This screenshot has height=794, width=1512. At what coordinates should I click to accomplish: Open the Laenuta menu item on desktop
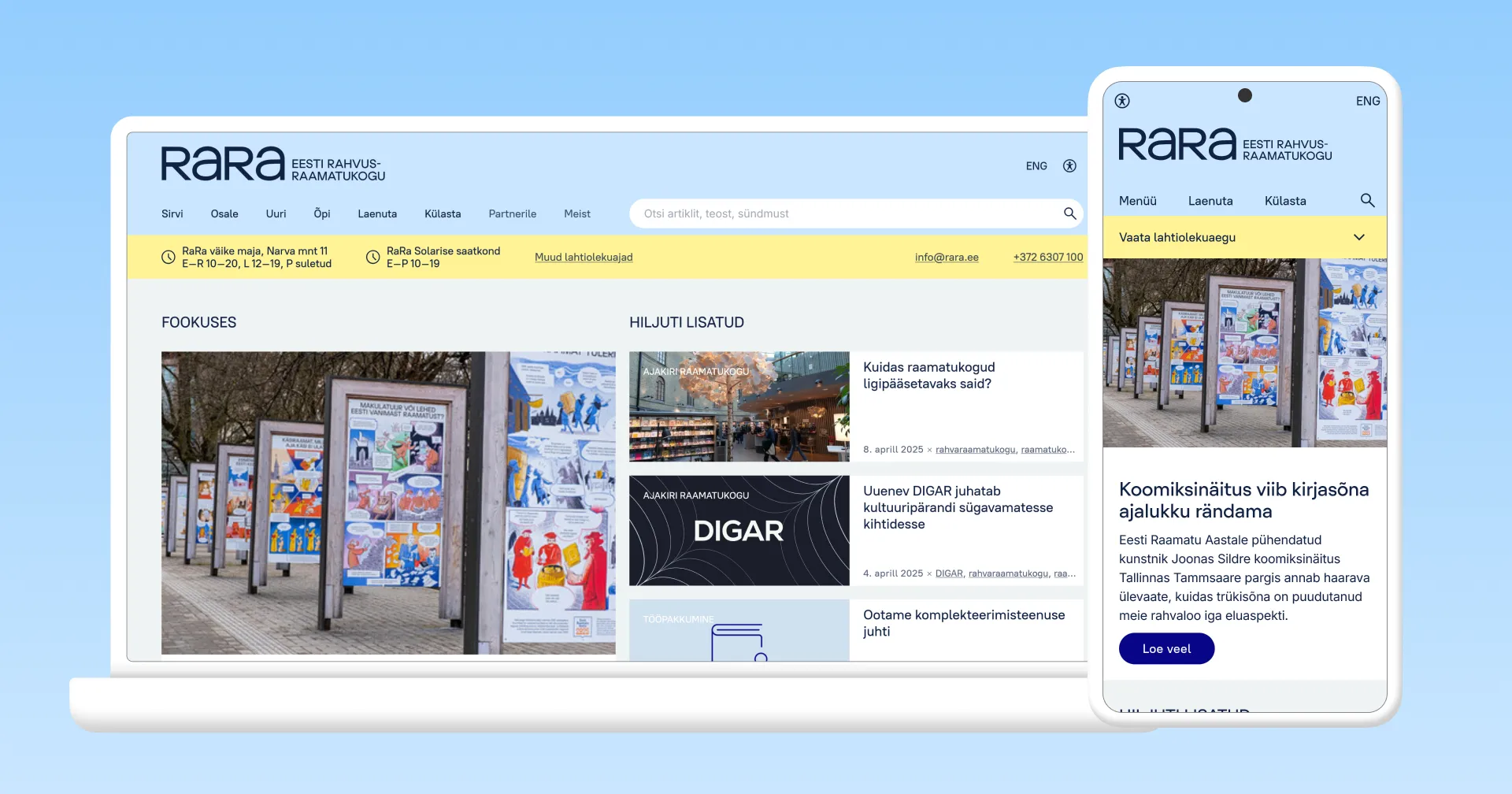[377, 214]
